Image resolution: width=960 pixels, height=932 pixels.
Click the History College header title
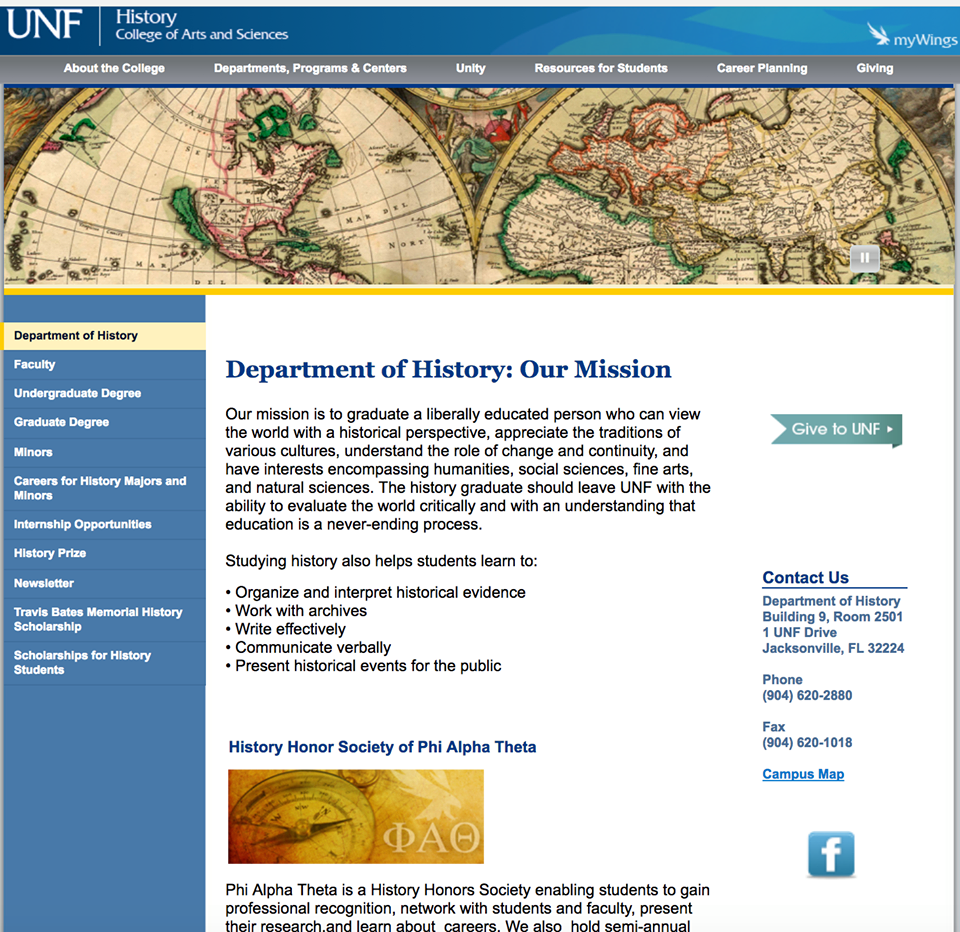201,26
